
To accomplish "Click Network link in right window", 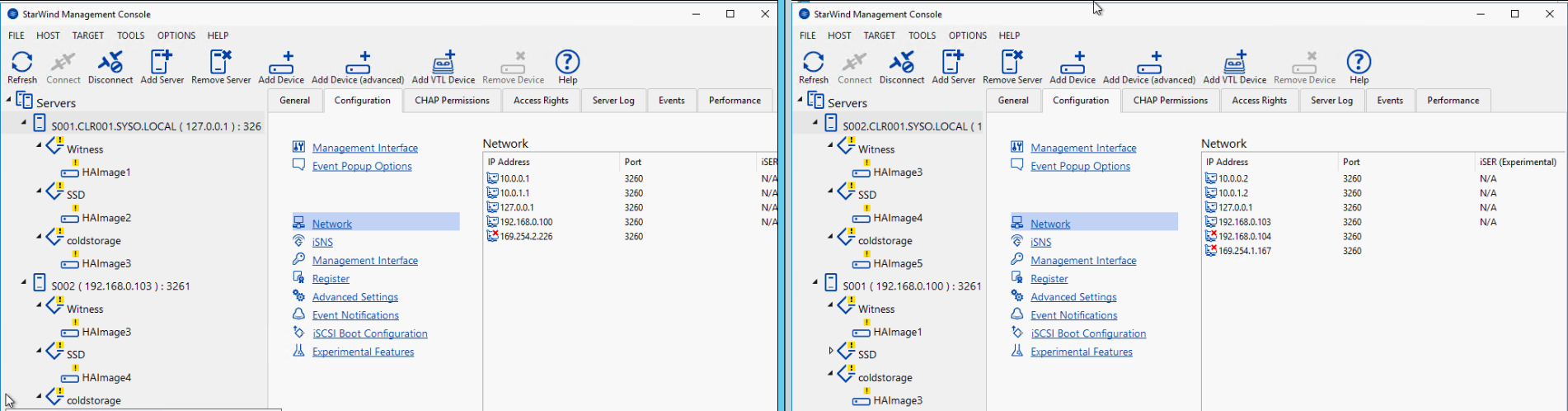I will (x=1050, y=224).
